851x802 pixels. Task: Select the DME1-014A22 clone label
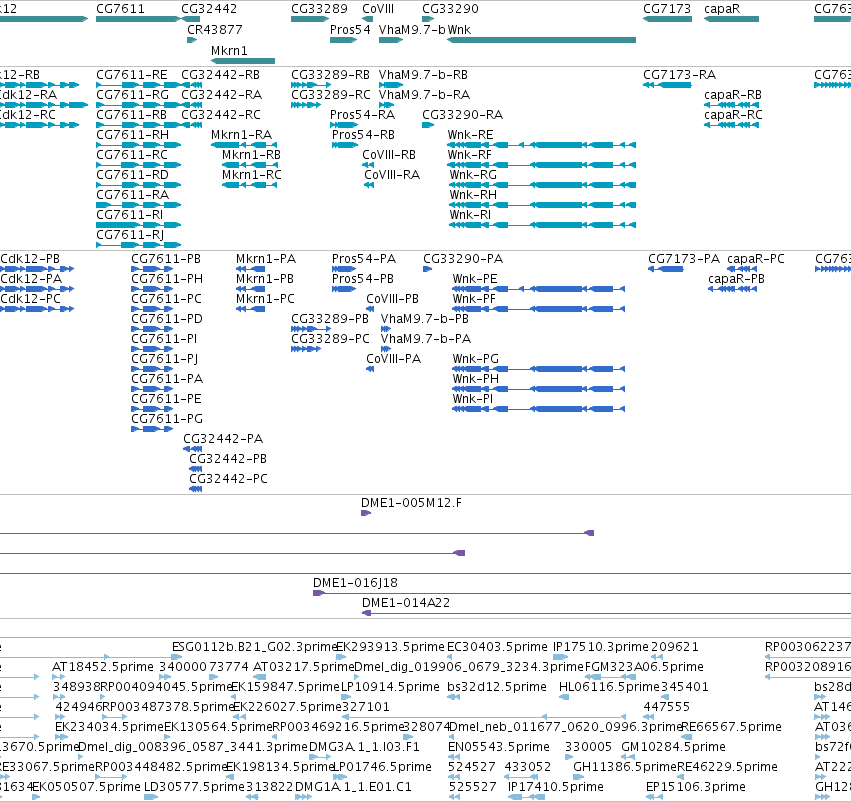pyautogui.click(x=405, y=603)
